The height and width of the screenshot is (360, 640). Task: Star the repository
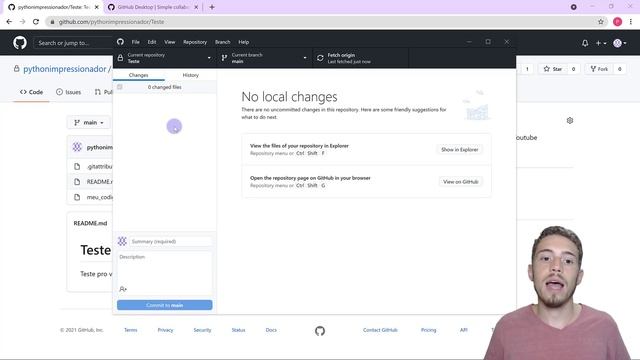[x=553, y=69]
